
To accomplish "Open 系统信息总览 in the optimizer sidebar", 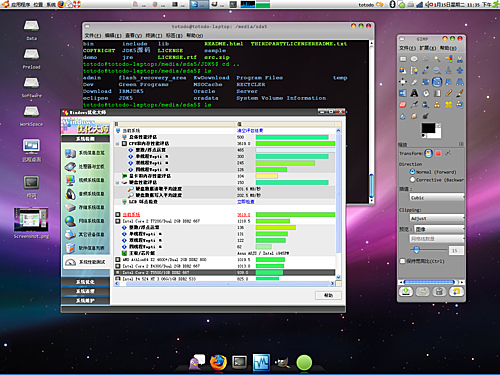I will tap(85, 153).
